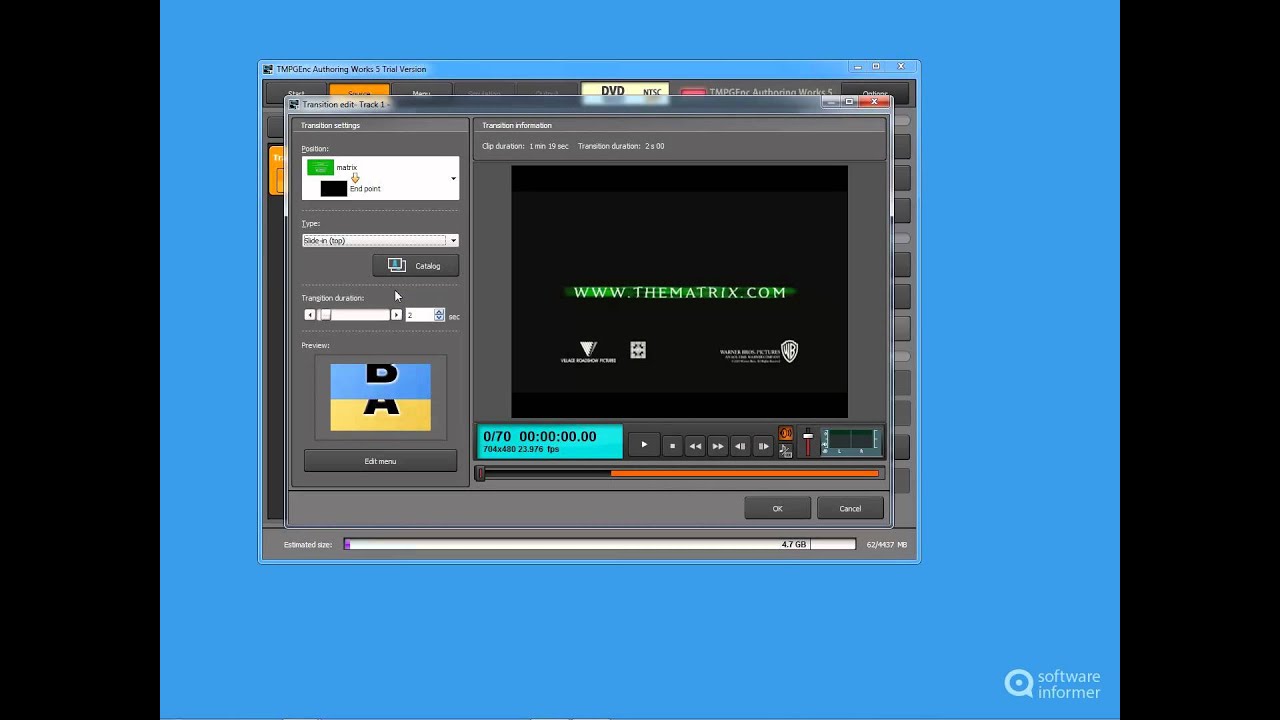The width and height of the screenshot is (1280, 720).
Task: Click the timecode display 00:00:00.00
Action: tap(558, 436)
